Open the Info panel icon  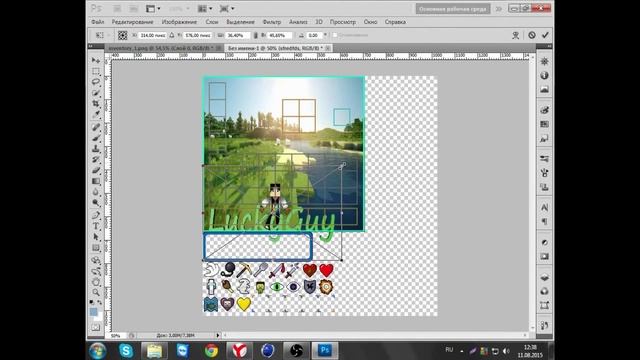544,76
